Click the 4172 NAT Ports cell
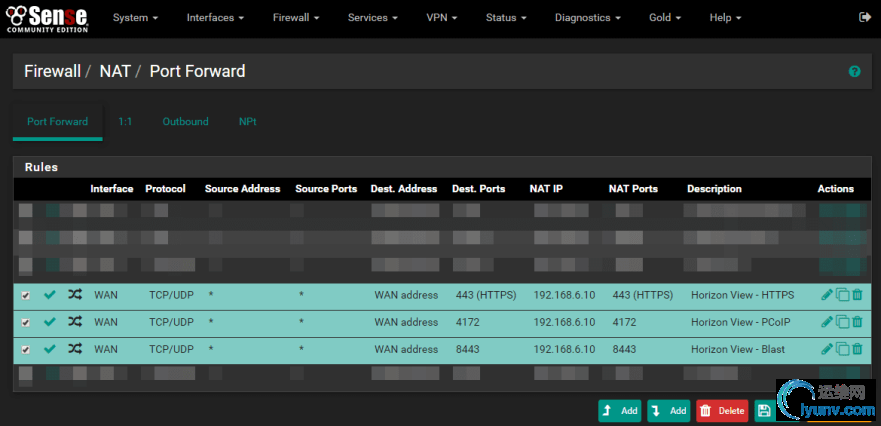 [624, 322]
